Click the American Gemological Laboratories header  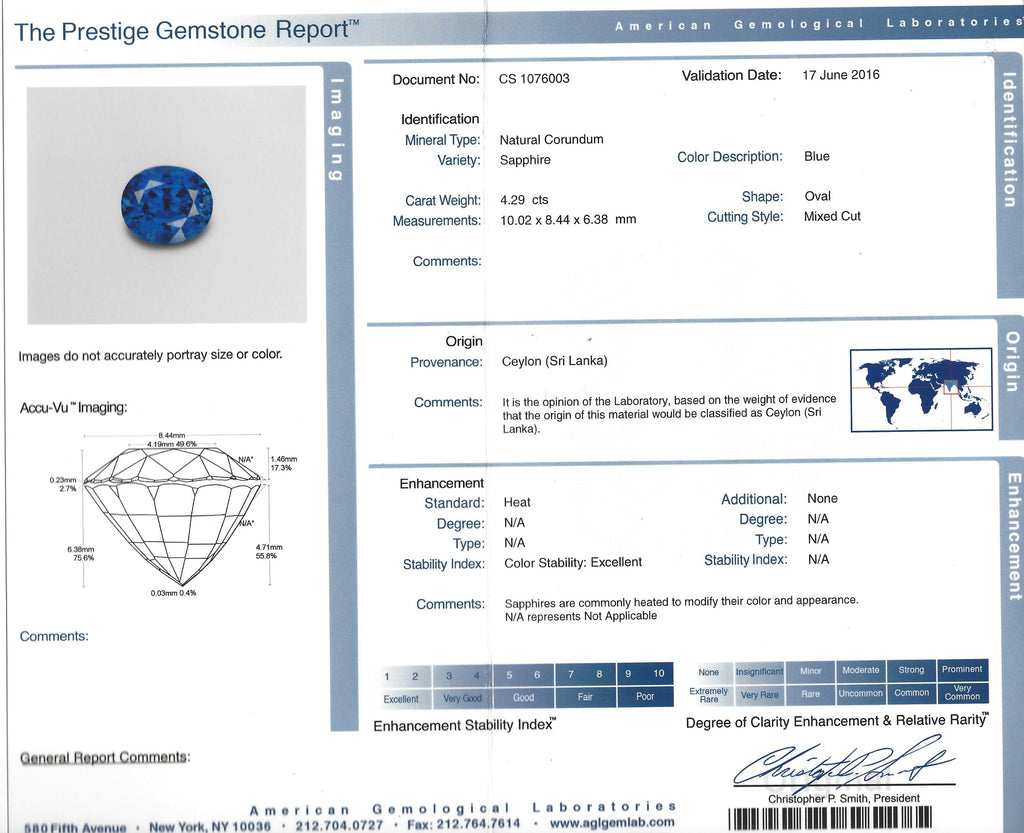(x=810, y=24)
